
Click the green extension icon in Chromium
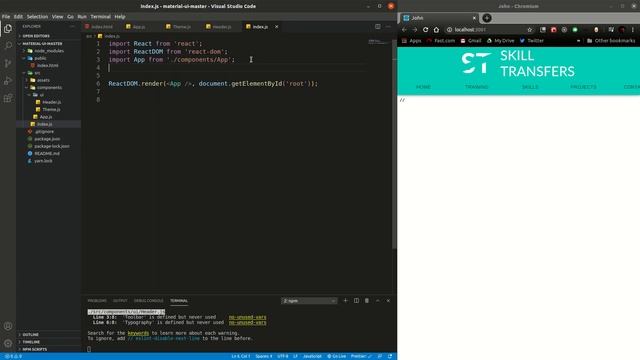(x=575, y=29)
